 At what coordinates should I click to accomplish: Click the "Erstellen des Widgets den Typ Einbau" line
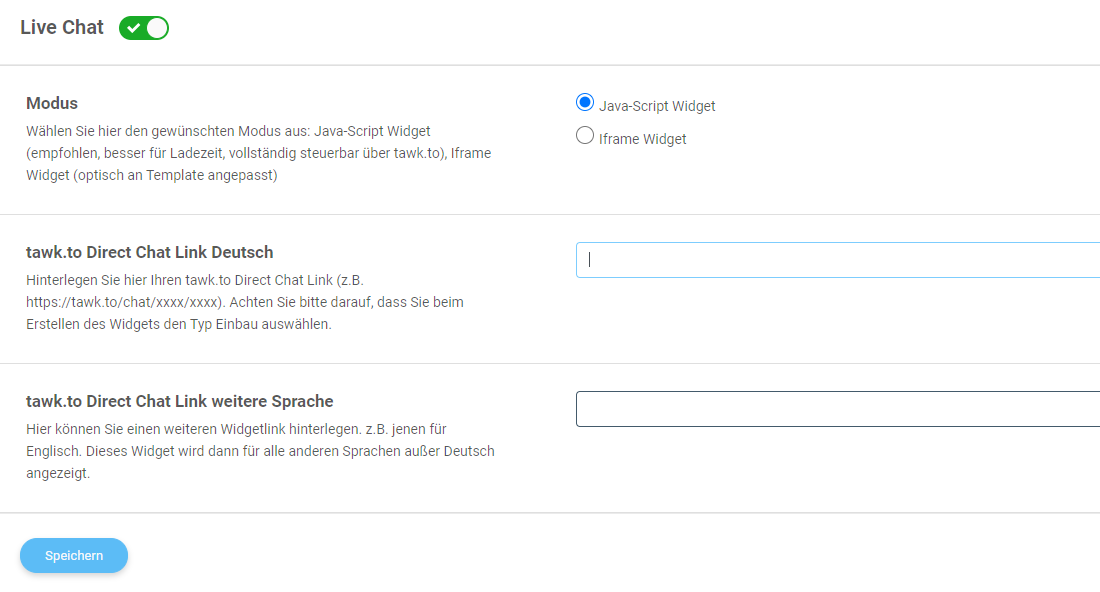pyautogui.click(x=178, y=324)
